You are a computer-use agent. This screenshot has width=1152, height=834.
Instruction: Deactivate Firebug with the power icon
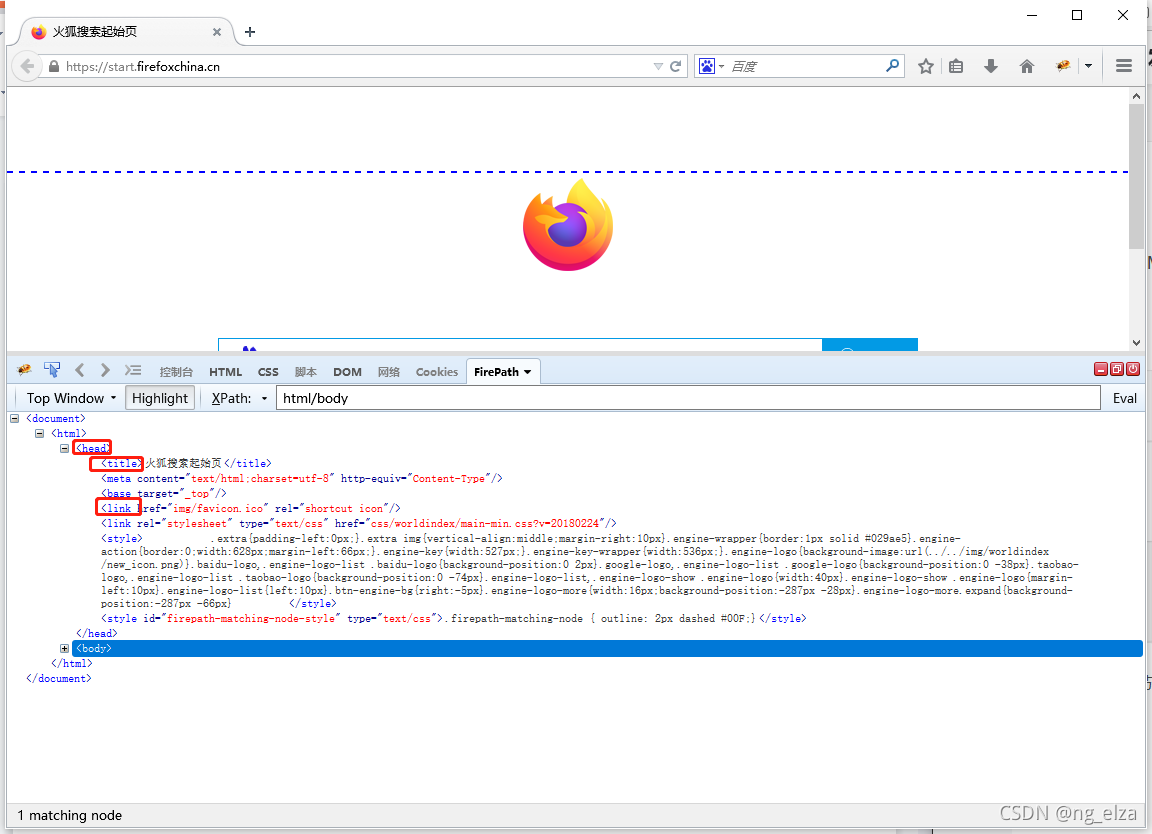tap(1133, 369)
